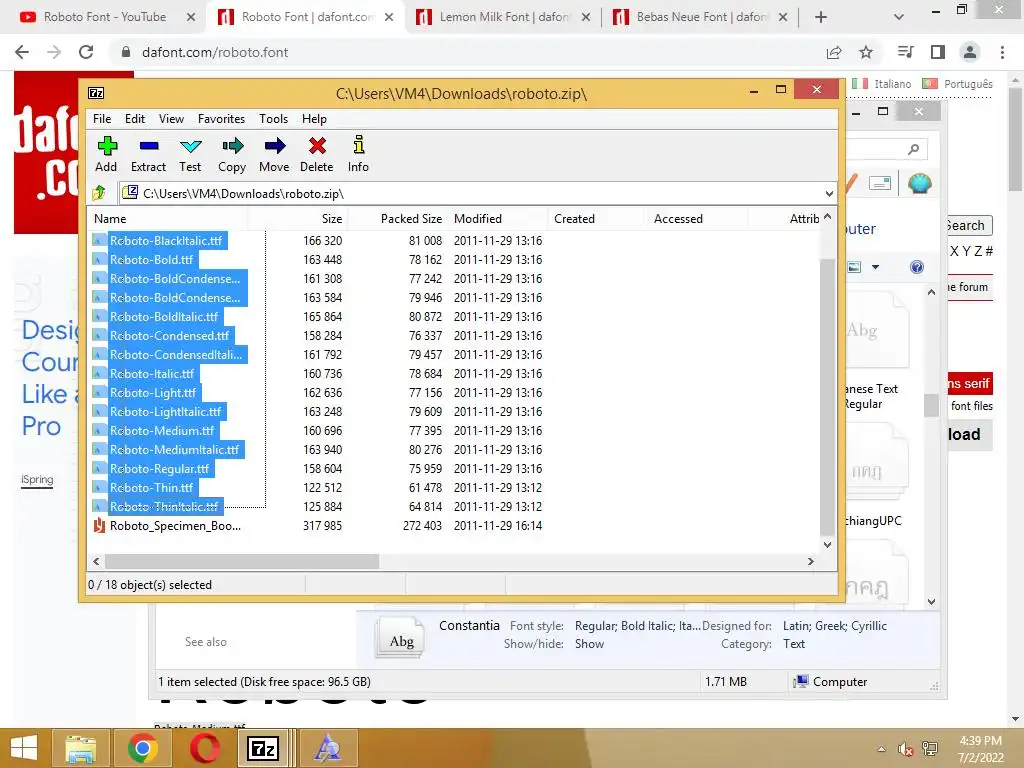
Task: Open Google Chrome from the taskbar
Action: (142, 748)
